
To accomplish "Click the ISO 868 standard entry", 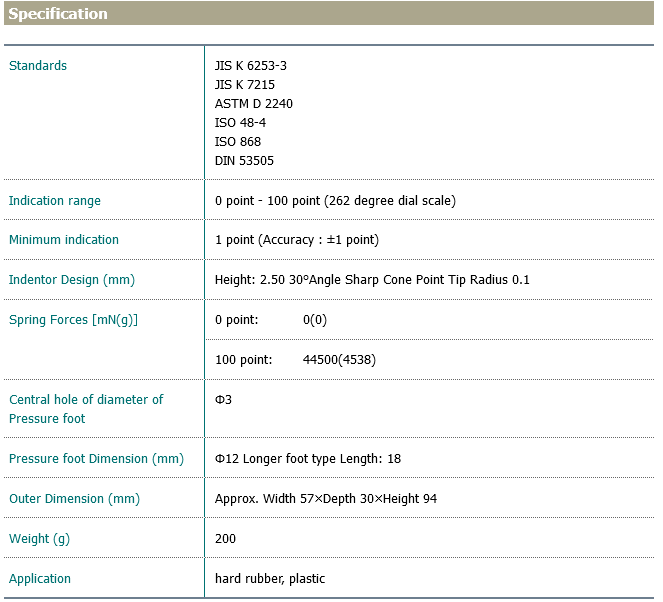I will pos(238,142).
